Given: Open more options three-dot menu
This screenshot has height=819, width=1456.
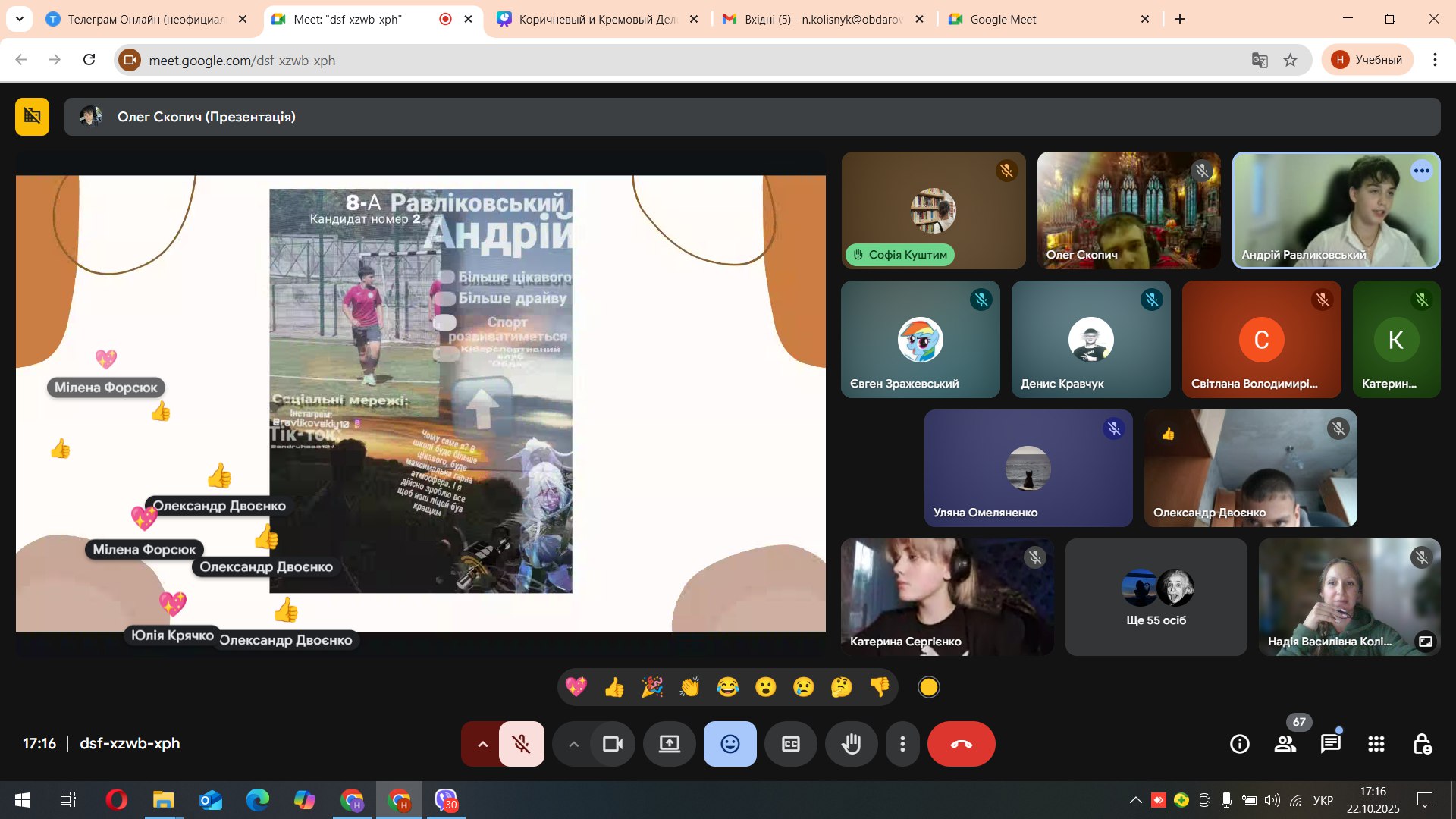Looking at the screenshot, I should (x=902, y=744).
